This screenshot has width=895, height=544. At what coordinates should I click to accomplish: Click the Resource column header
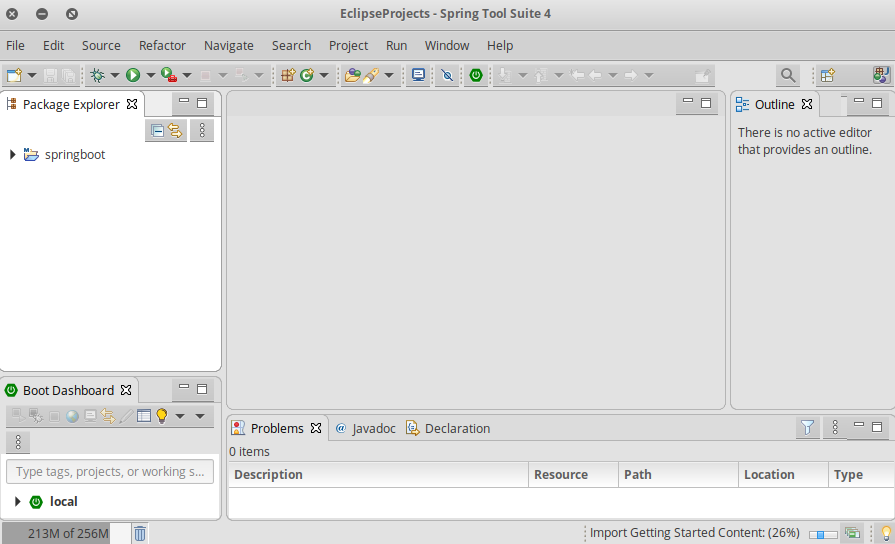(x=560, y=475)
